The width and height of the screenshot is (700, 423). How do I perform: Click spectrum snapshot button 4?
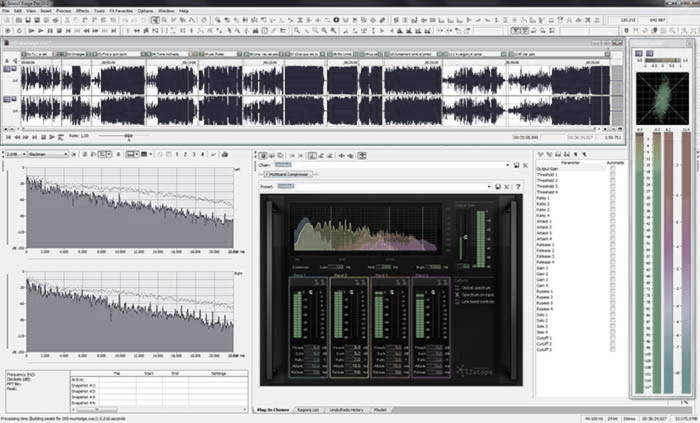point(202,154)
